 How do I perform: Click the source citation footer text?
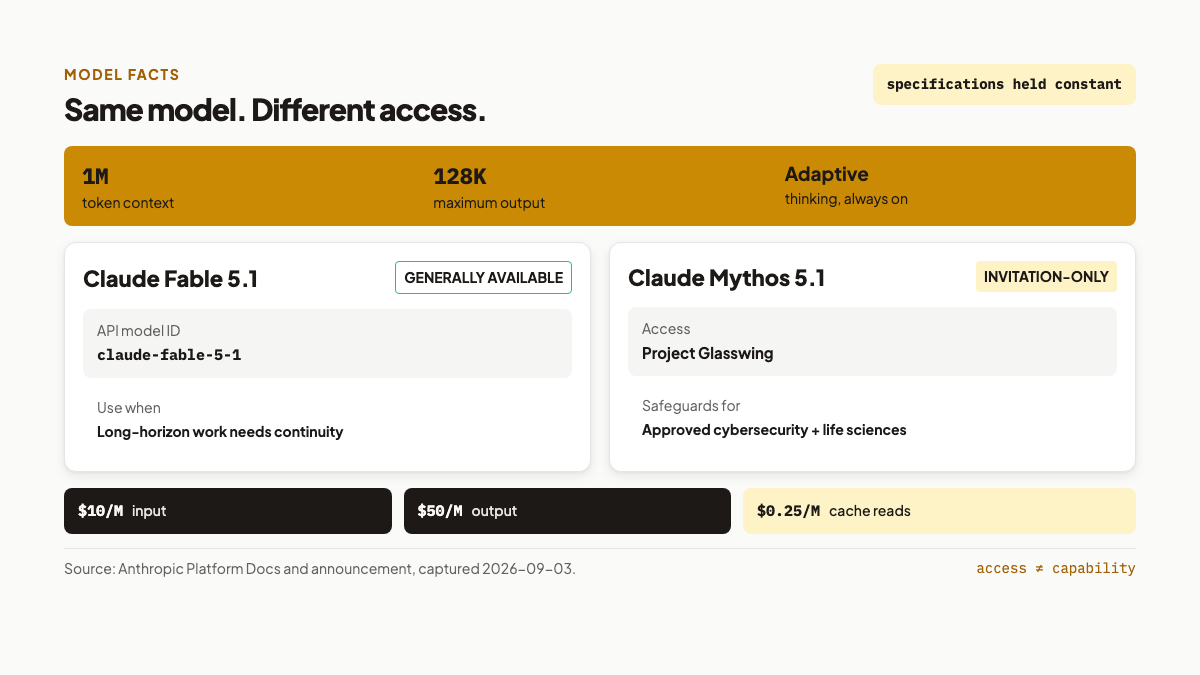click(320, 569)
